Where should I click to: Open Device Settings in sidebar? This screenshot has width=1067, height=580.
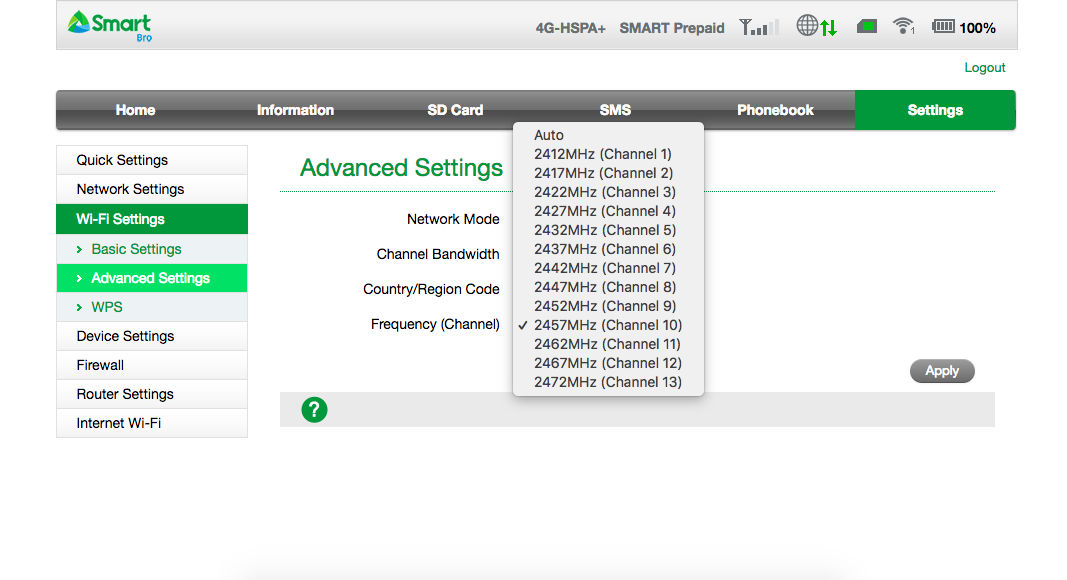(x=152, y=336)
